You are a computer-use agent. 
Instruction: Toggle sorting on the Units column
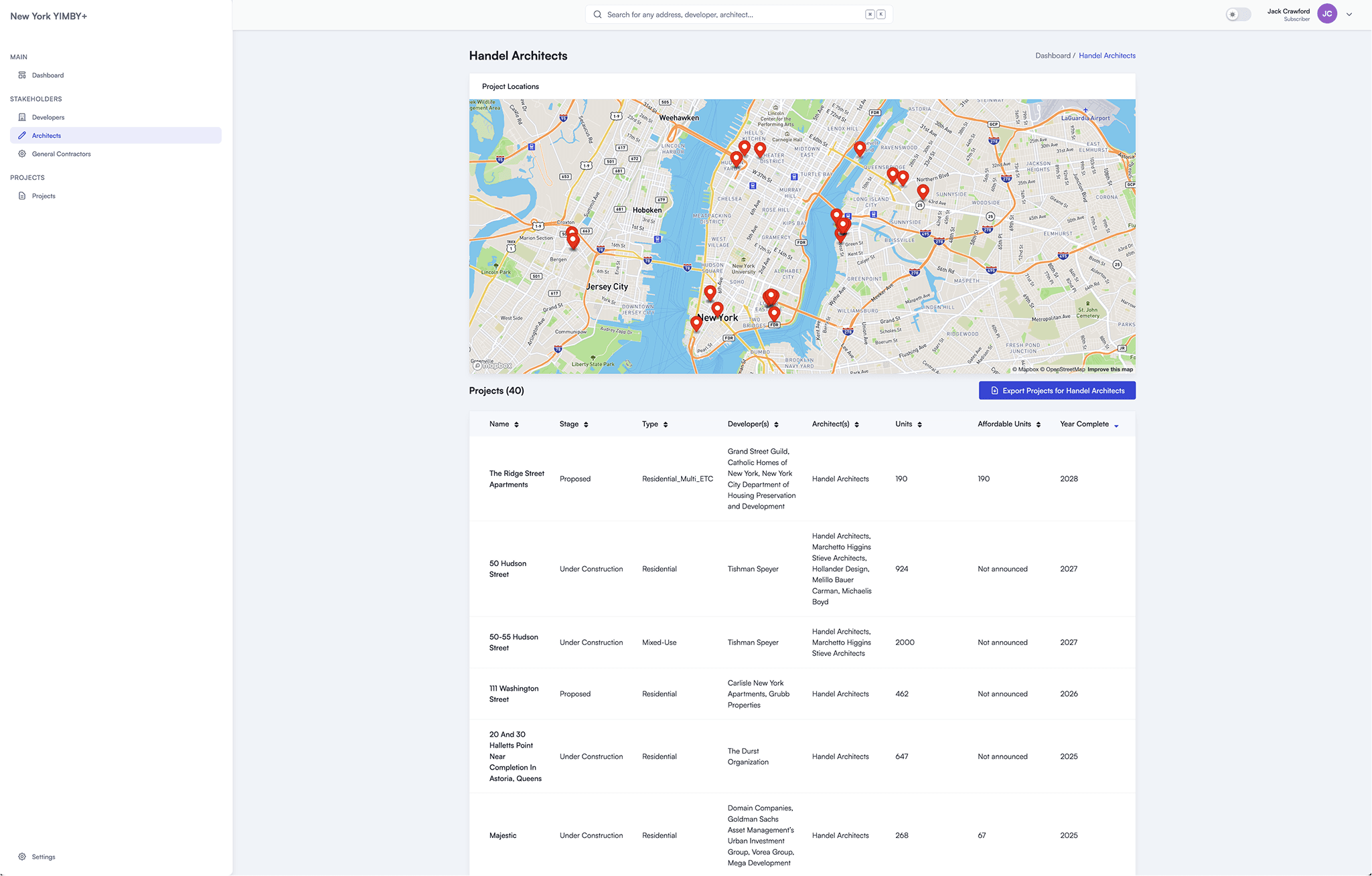click(920, 424)
